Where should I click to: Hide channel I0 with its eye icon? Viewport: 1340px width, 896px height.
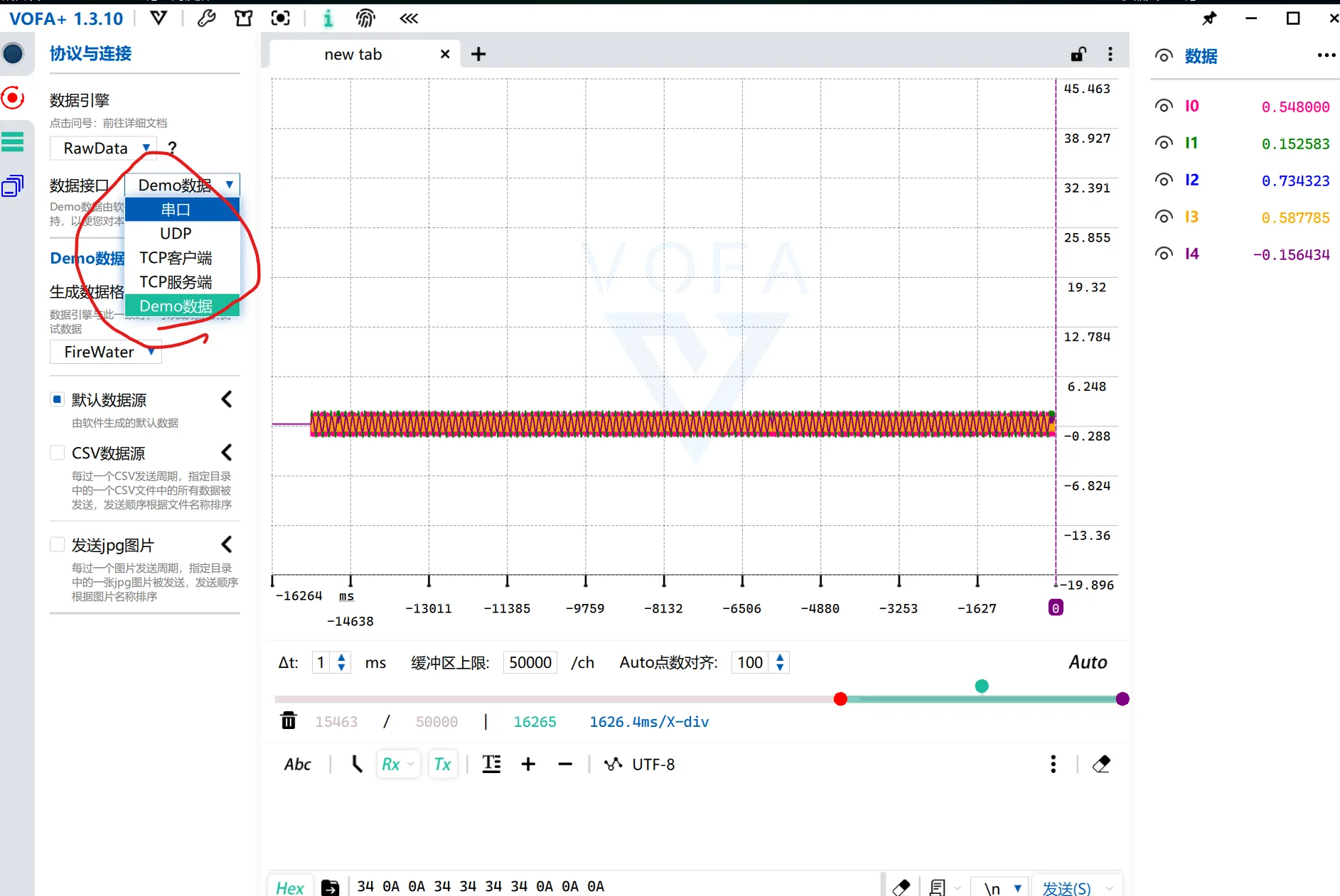click(1164, 106)
